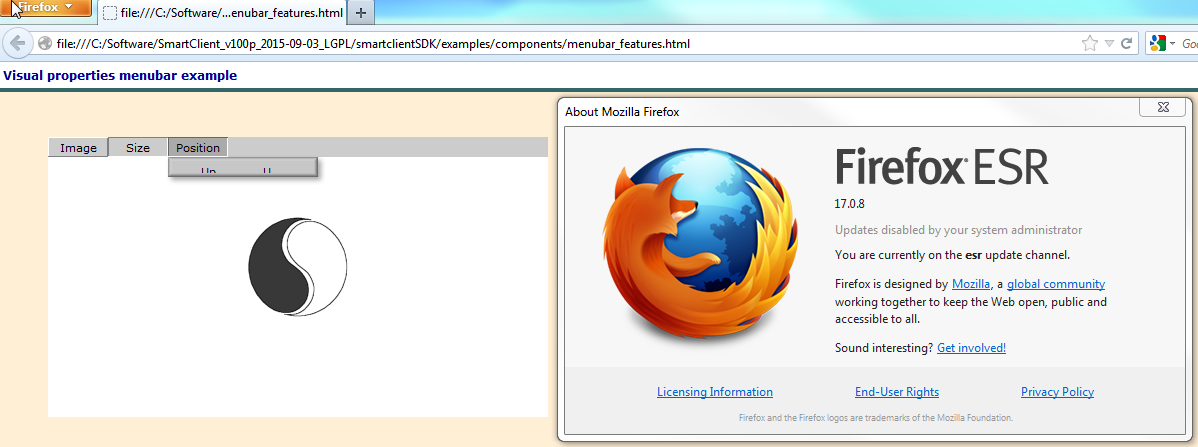This screenshot has height=447, width=1198.
Task: Open the search engine selector dropdown arrow
Action: 1172,44
